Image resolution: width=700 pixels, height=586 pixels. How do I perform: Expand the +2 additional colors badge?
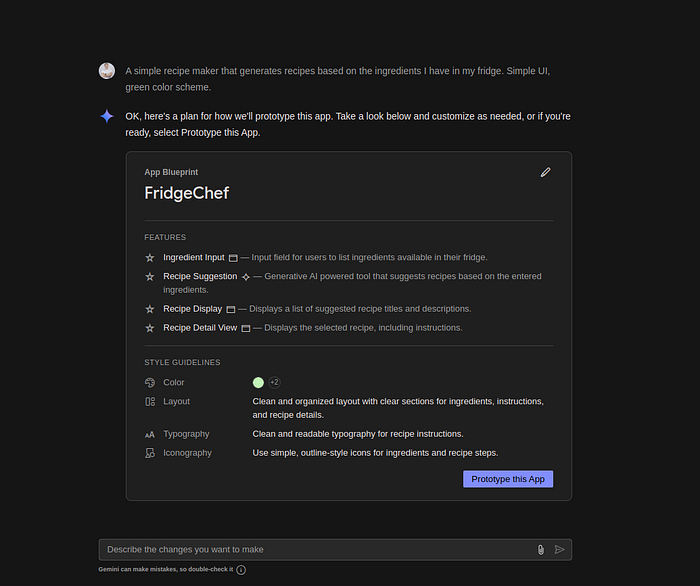274,382
